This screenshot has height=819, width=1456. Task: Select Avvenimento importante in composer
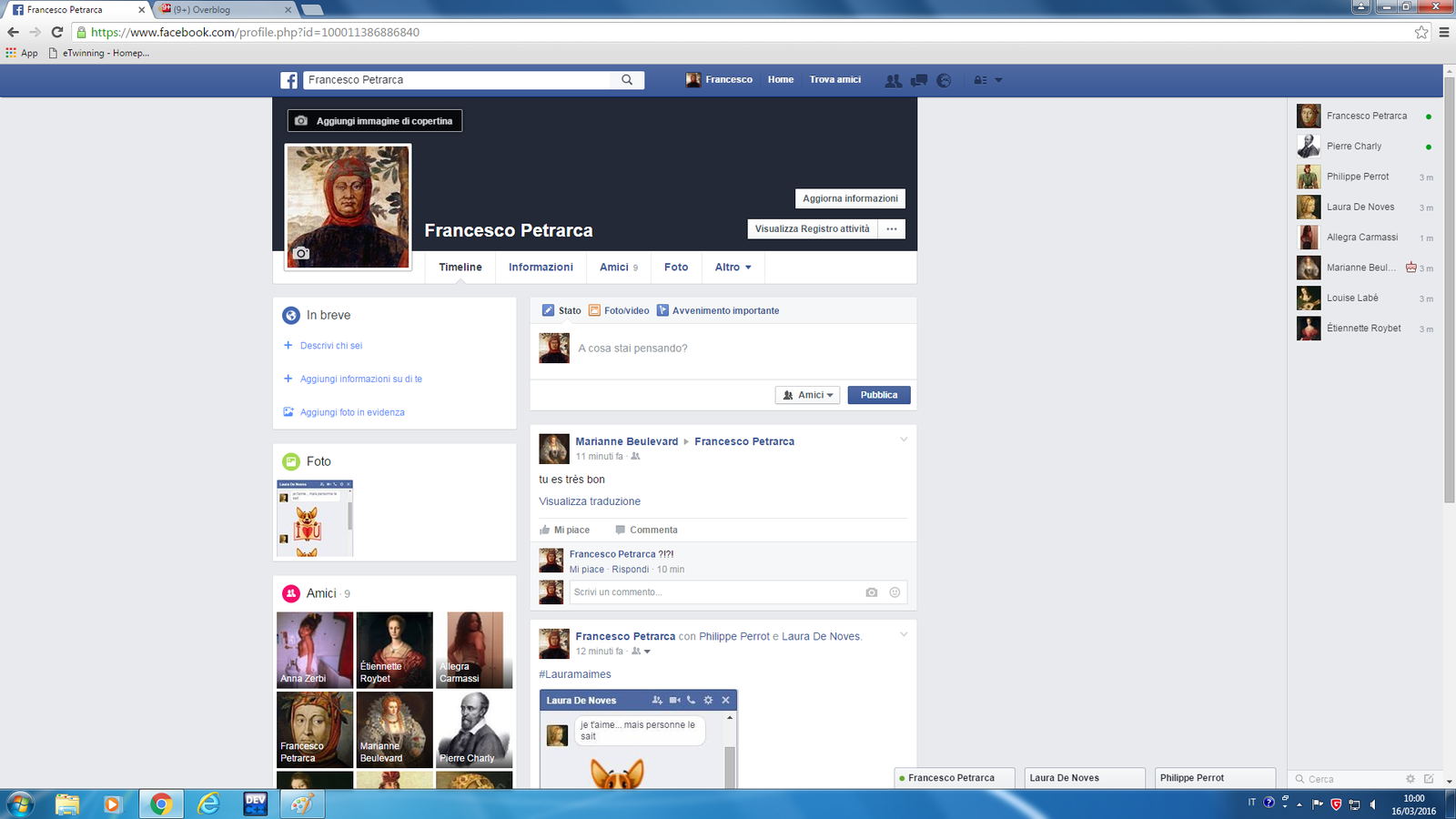click(718, 310)
